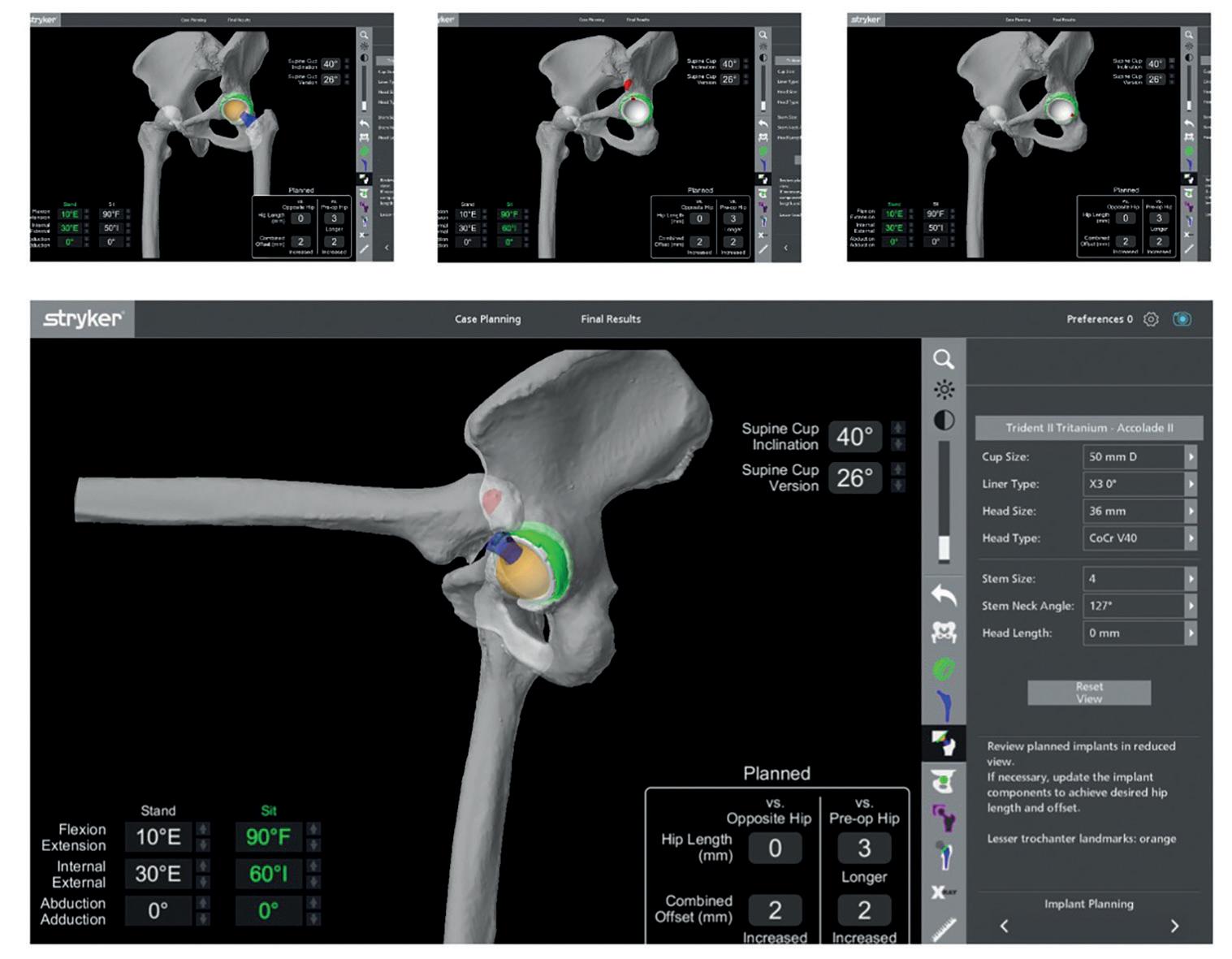Click the blue-and-white stem icon above X-ray

click(944, 855)
